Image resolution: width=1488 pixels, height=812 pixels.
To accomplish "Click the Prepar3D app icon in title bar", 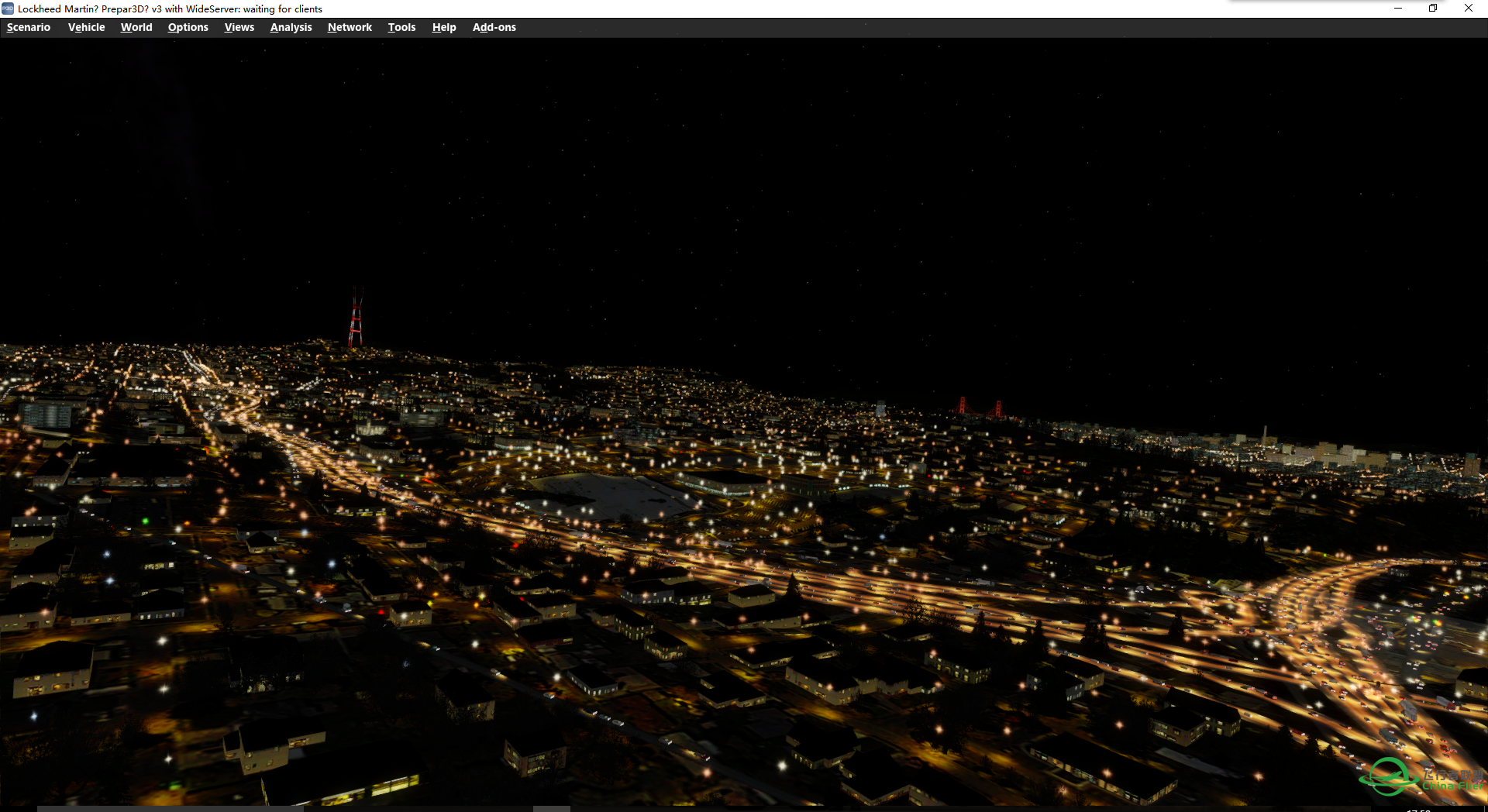I will (8, 9).
